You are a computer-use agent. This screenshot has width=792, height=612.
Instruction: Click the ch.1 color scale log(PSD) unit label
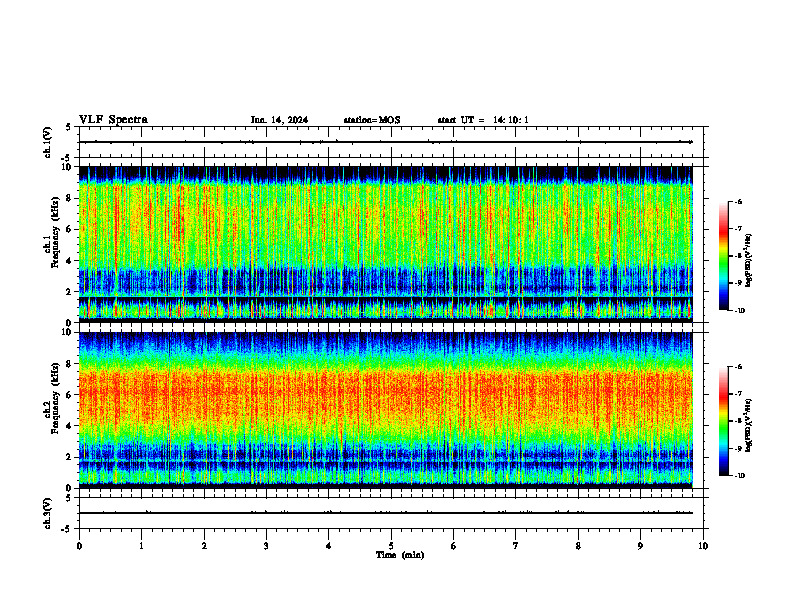coord(749,261)
